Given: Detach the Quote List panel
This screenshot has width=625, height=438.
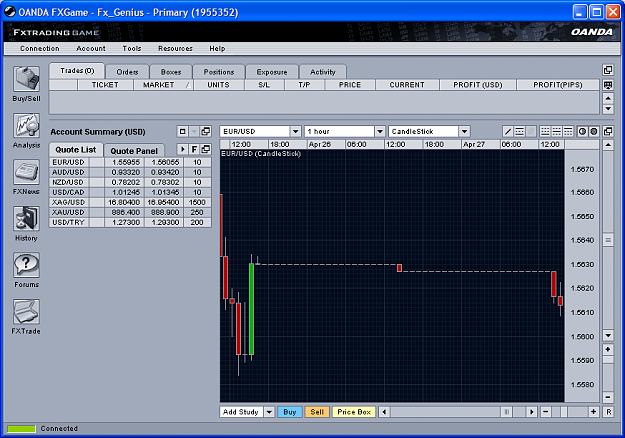Looking at the screenshot, I should click(206, 149).
